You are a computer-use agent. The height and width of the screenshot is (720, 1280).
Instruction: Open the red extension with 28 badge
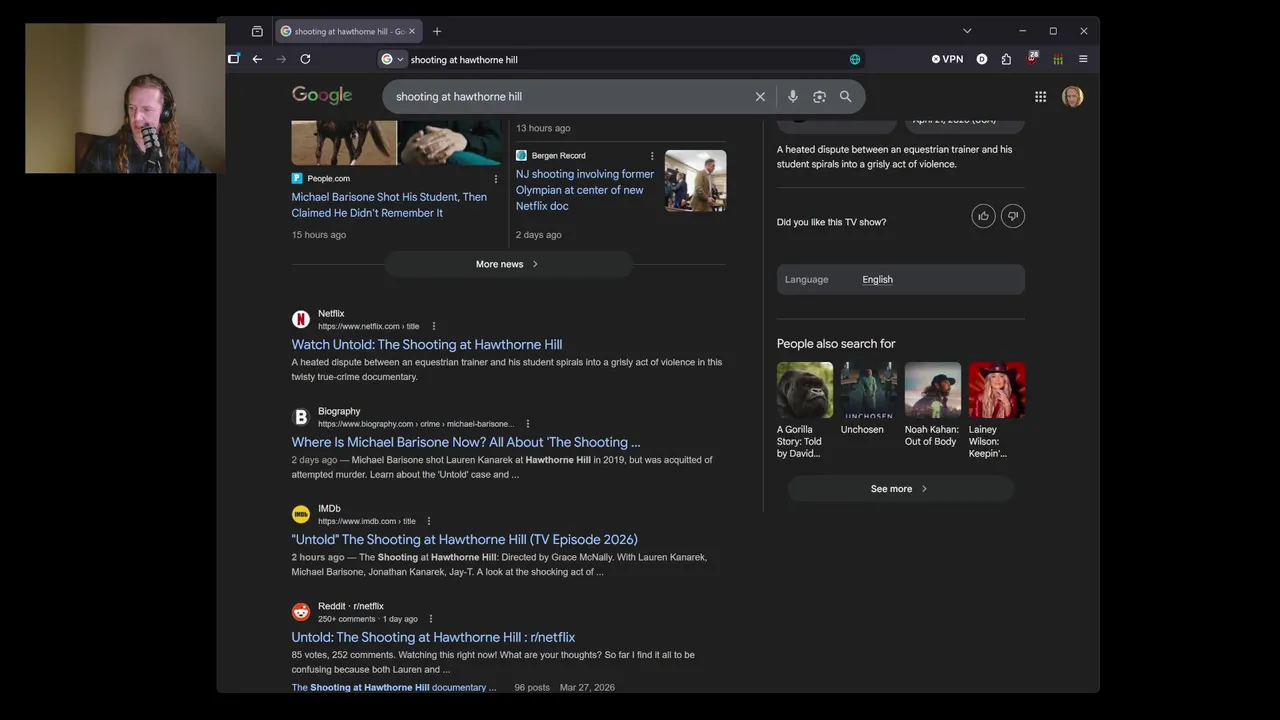click(x=1032, y=58)
